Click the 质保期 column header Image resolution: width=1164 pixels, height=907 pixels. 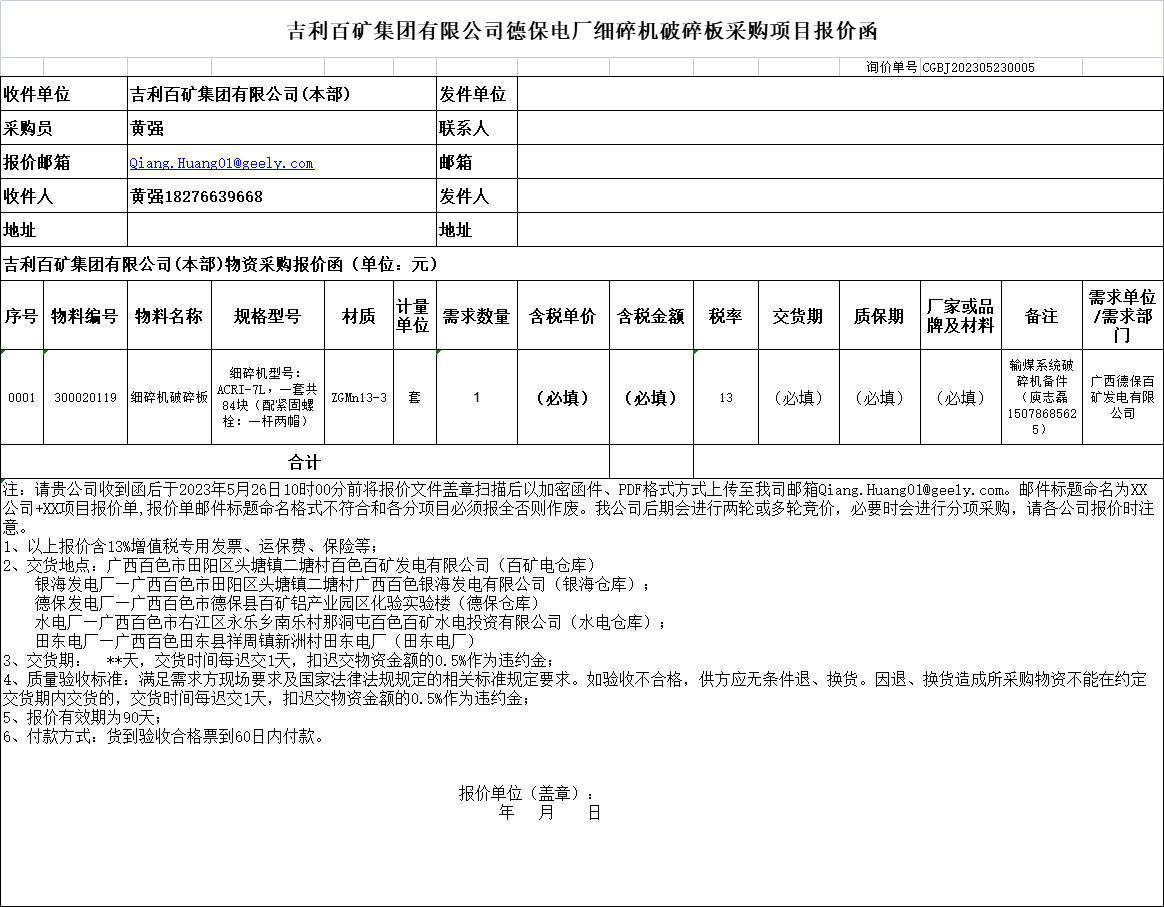coord(880,315)
